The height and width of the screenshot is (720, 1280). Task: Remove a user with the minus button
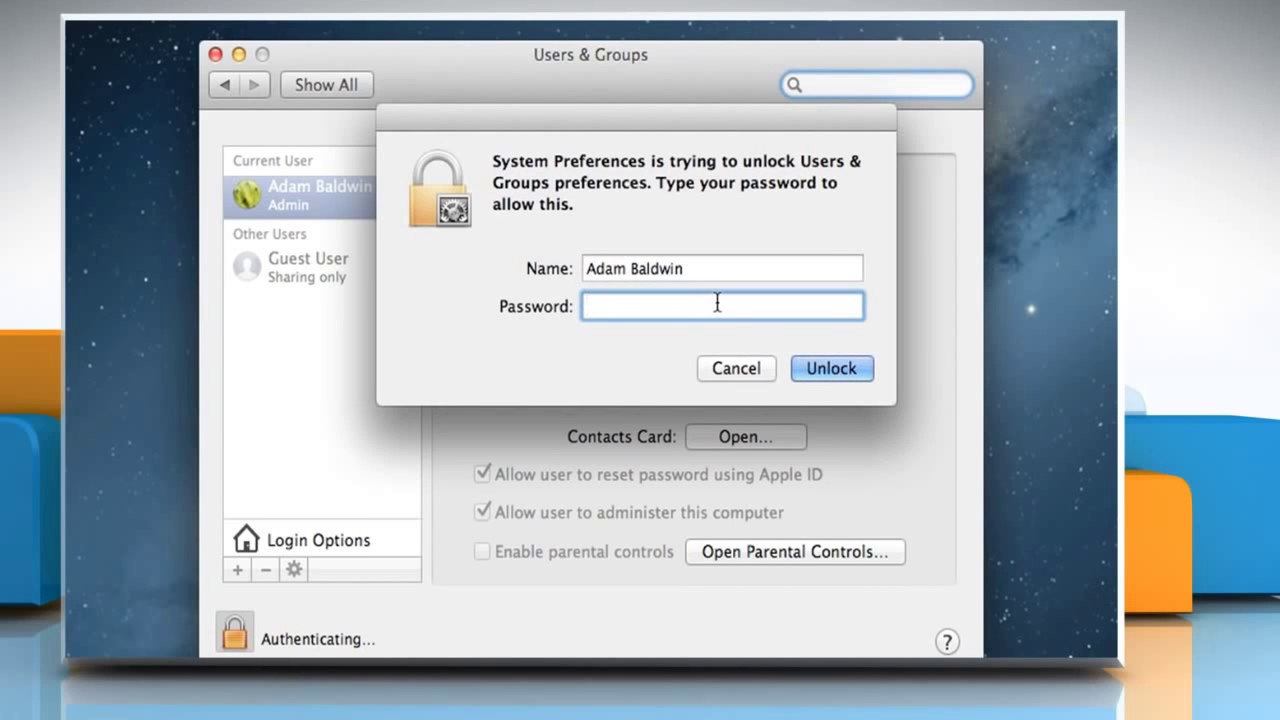click(265, 570)
